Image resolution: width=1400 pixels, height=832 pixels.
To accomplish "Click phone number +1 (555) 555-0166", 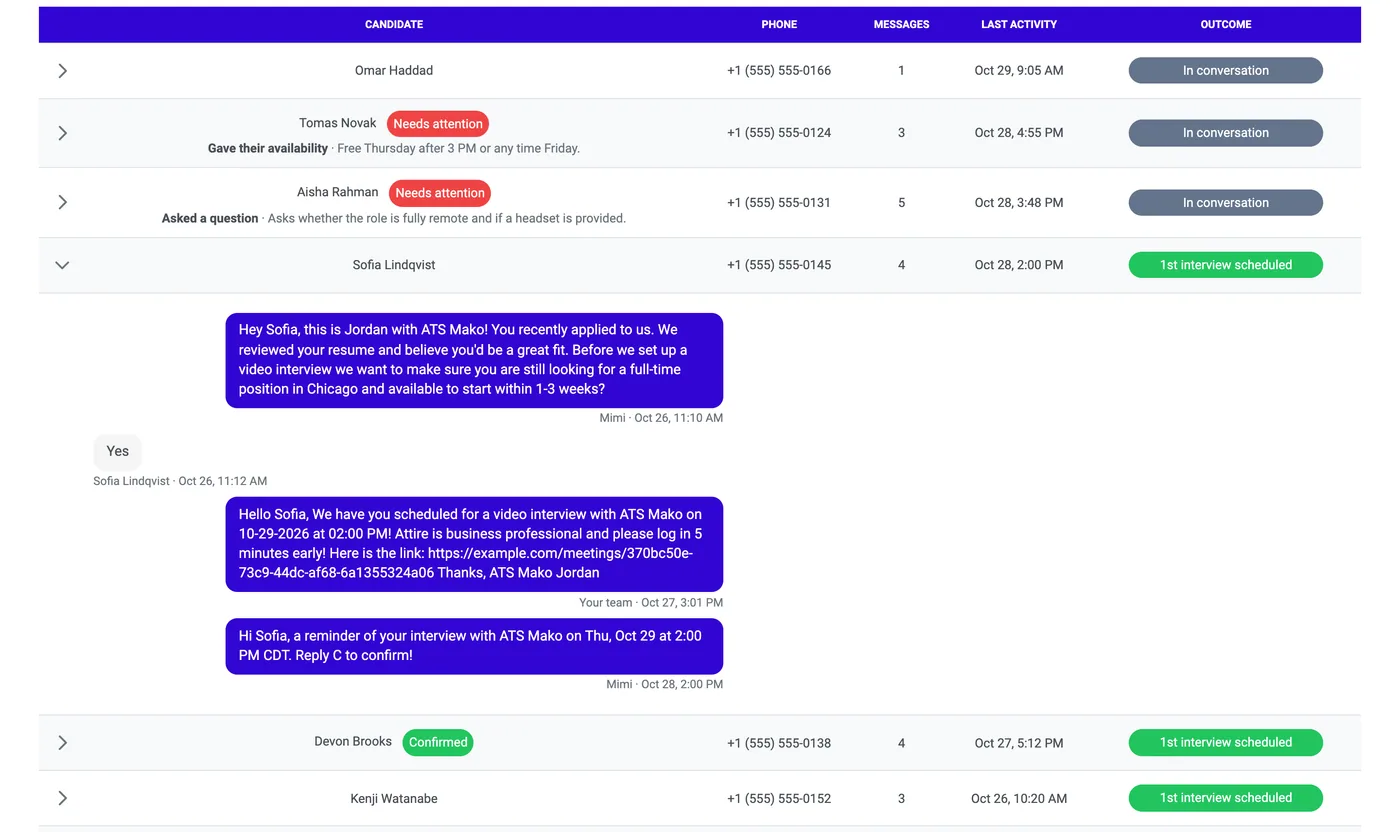I will coord(779,71).
